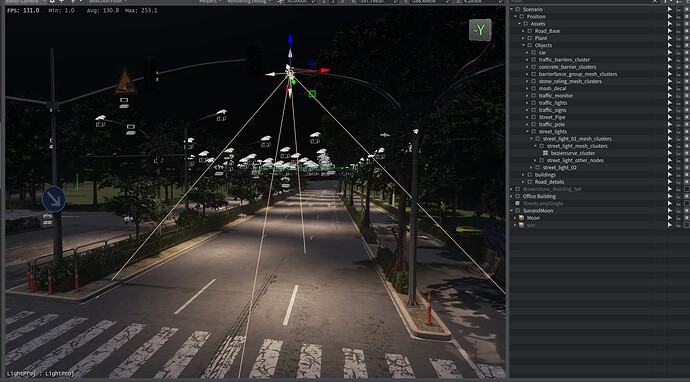Screen dimensions: 690x382
Task: Click the green plane handle on gizmo
Action: point(312,94)
